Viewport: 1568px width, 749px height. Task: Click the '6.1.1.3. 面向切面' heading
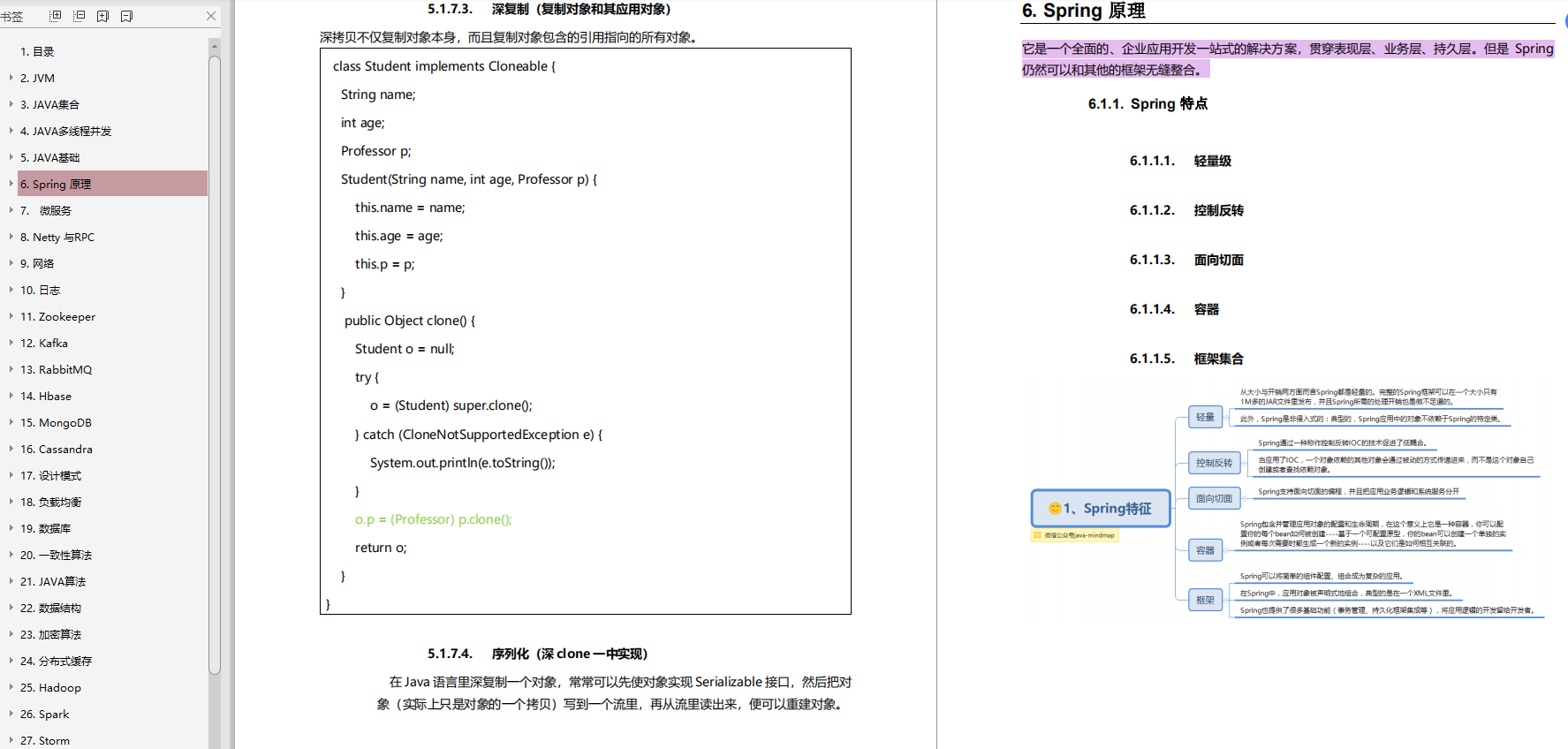coord(1186,260)
